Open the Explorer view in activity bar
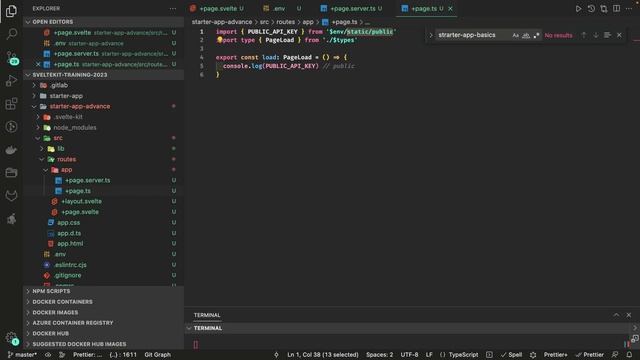This screenshot has height=360, width=640. 11,11
